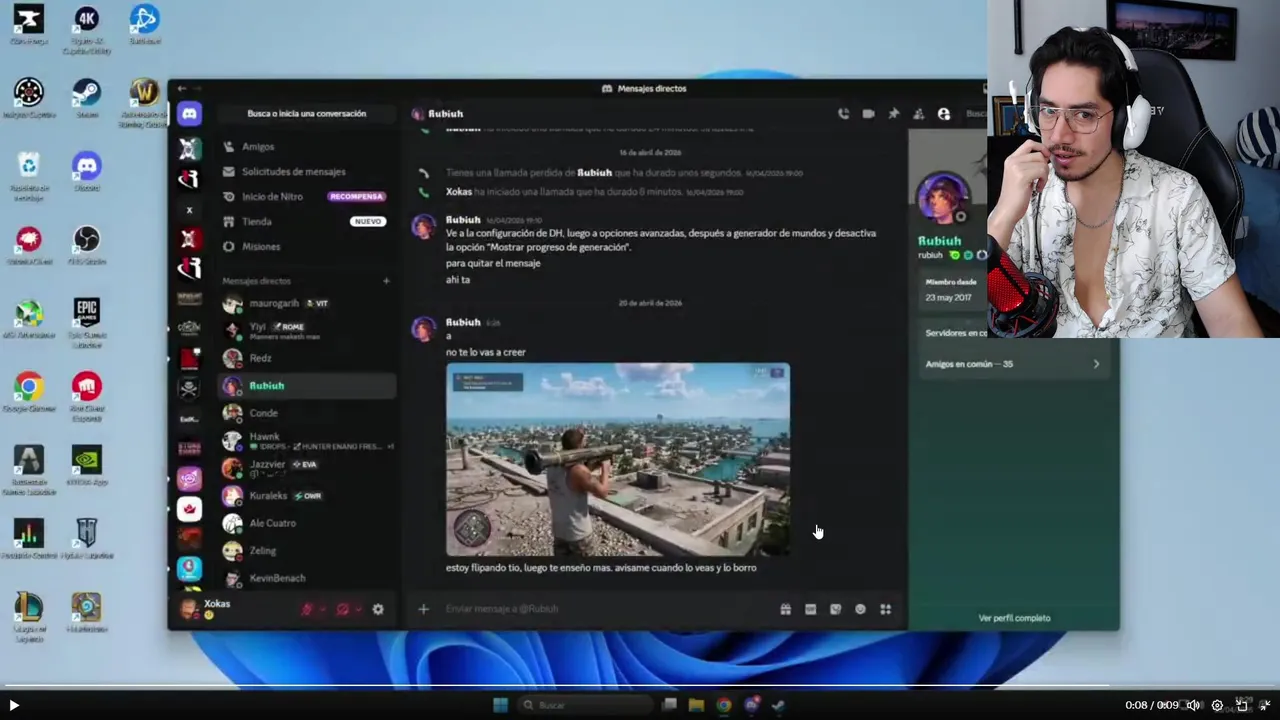1280x720 pixels.
Task: Open Discord user settings gear
Action: (378, 609)
